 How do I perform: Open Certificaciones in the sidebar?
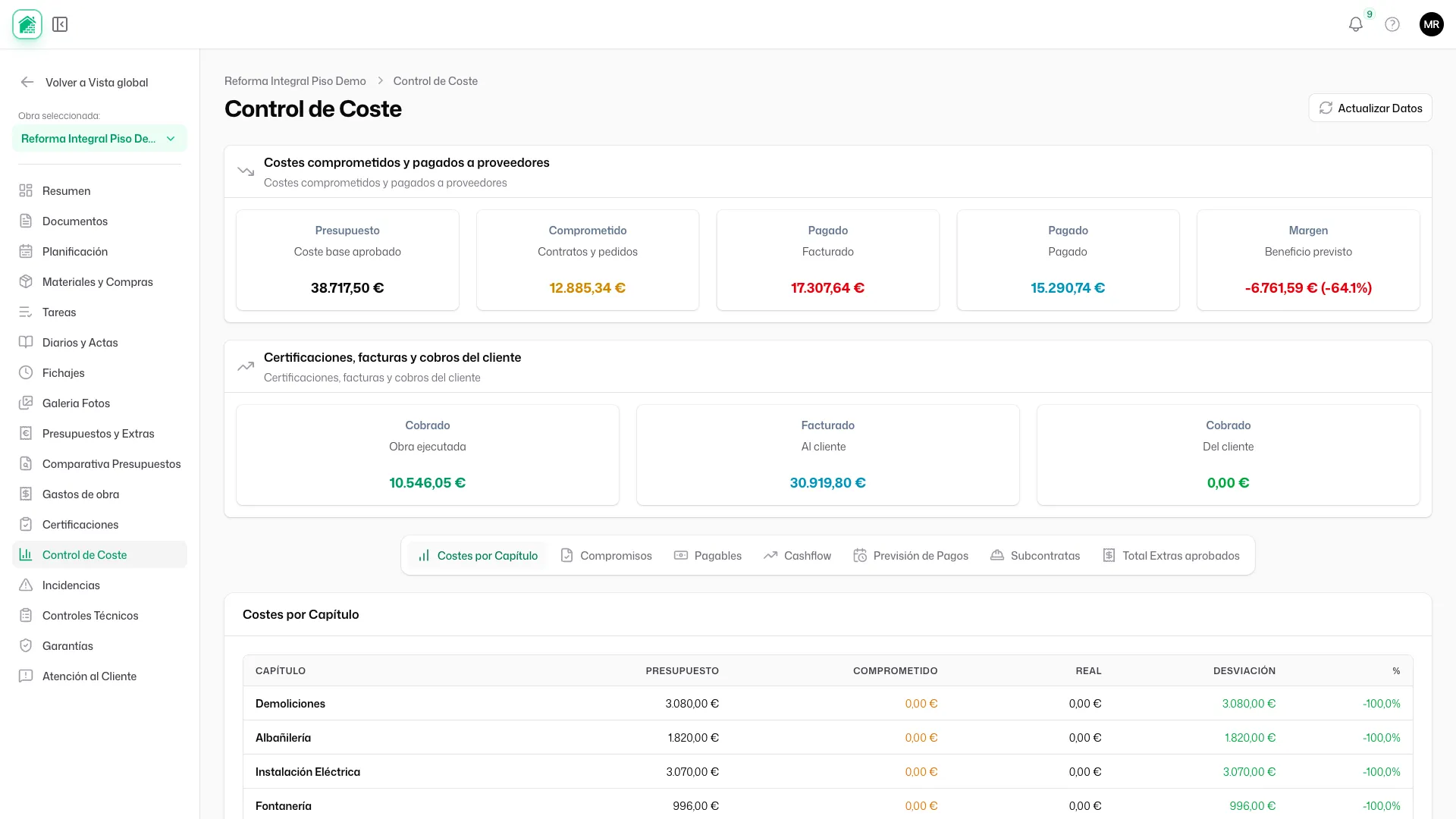click(99, 524)
